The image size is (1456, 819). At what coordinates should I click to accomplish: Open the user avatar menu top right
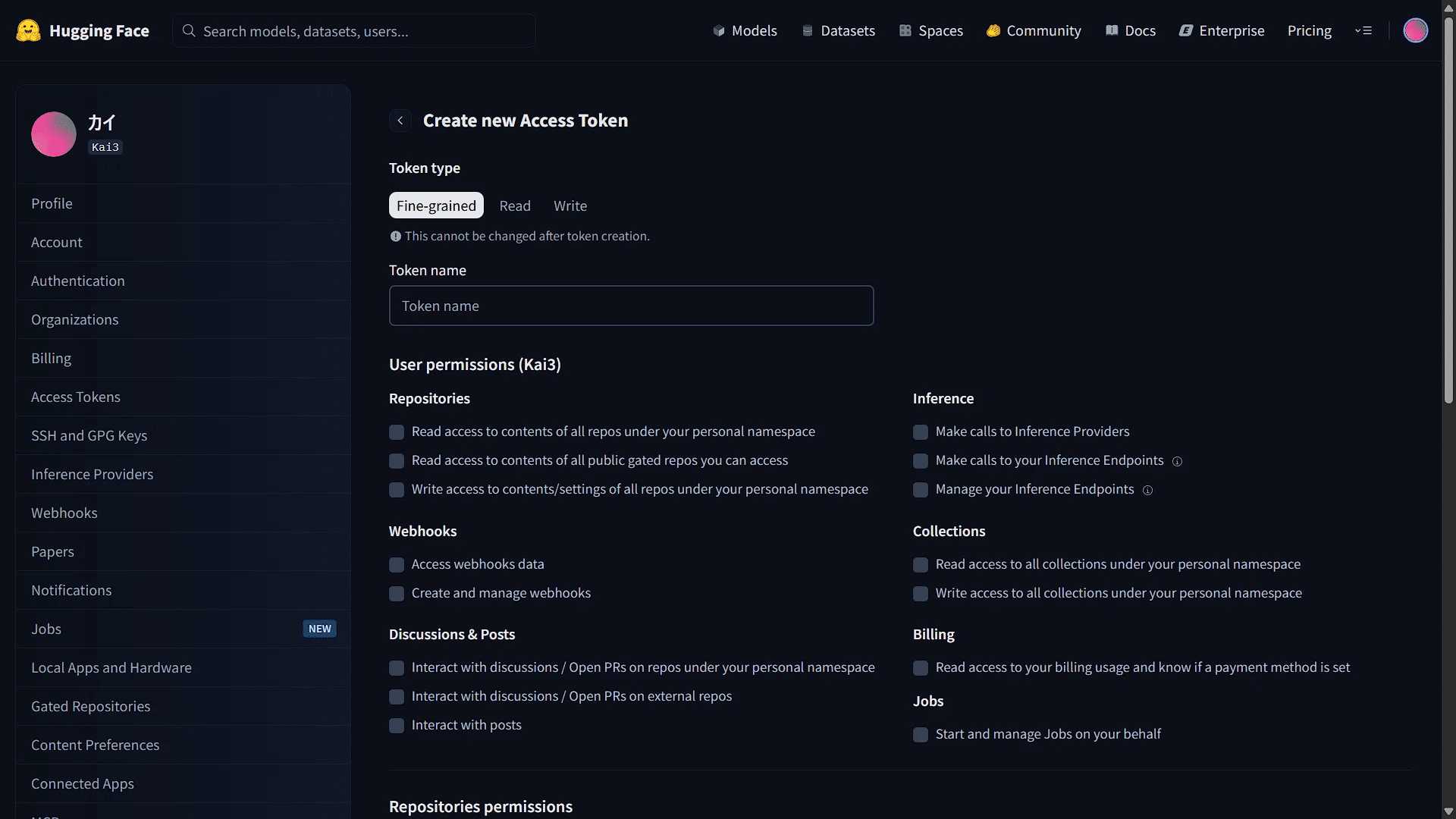tap(1415, 30)
